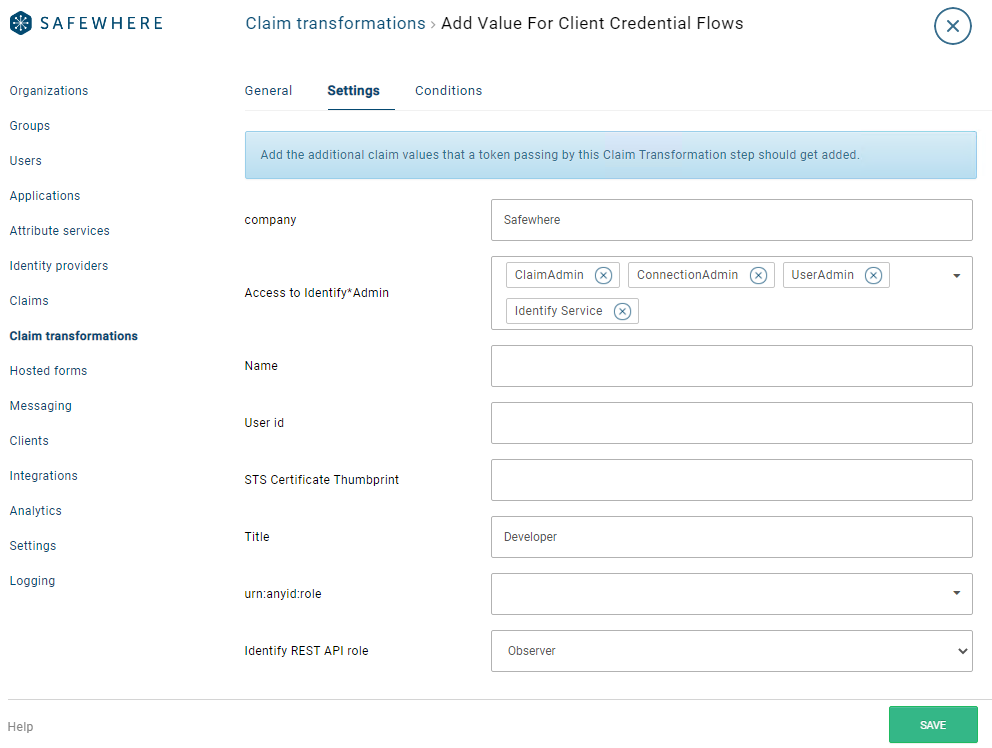Open the urn:anyid:role dropdown
The height and width of the screenshot is (748, 992).
tap(731, 594)
